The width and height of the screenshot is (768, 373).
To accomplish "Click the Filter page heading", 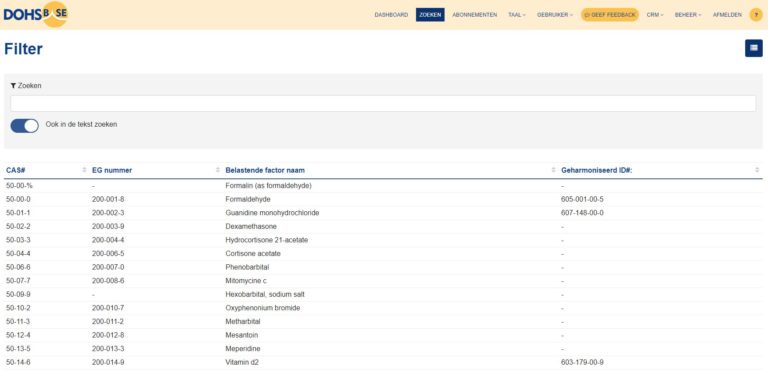I will 23,49.
